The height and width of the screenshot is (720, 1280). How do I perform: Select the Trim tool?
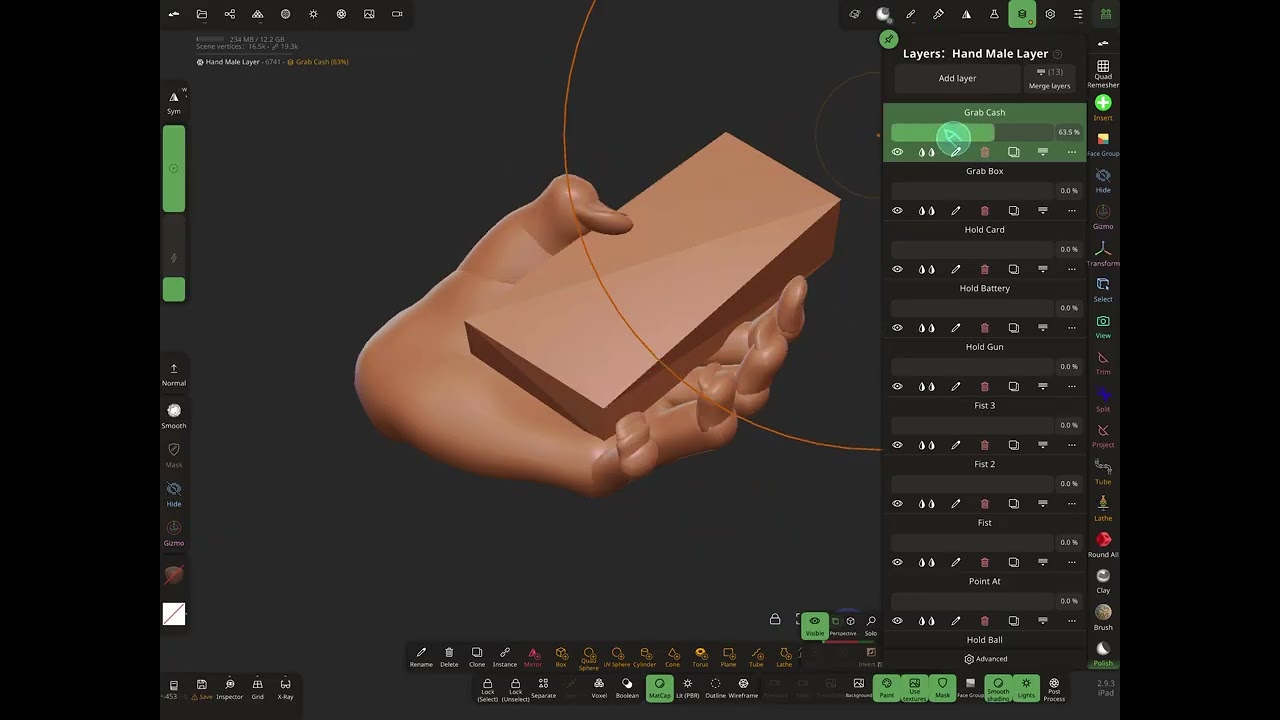(x=1103, y=362)
